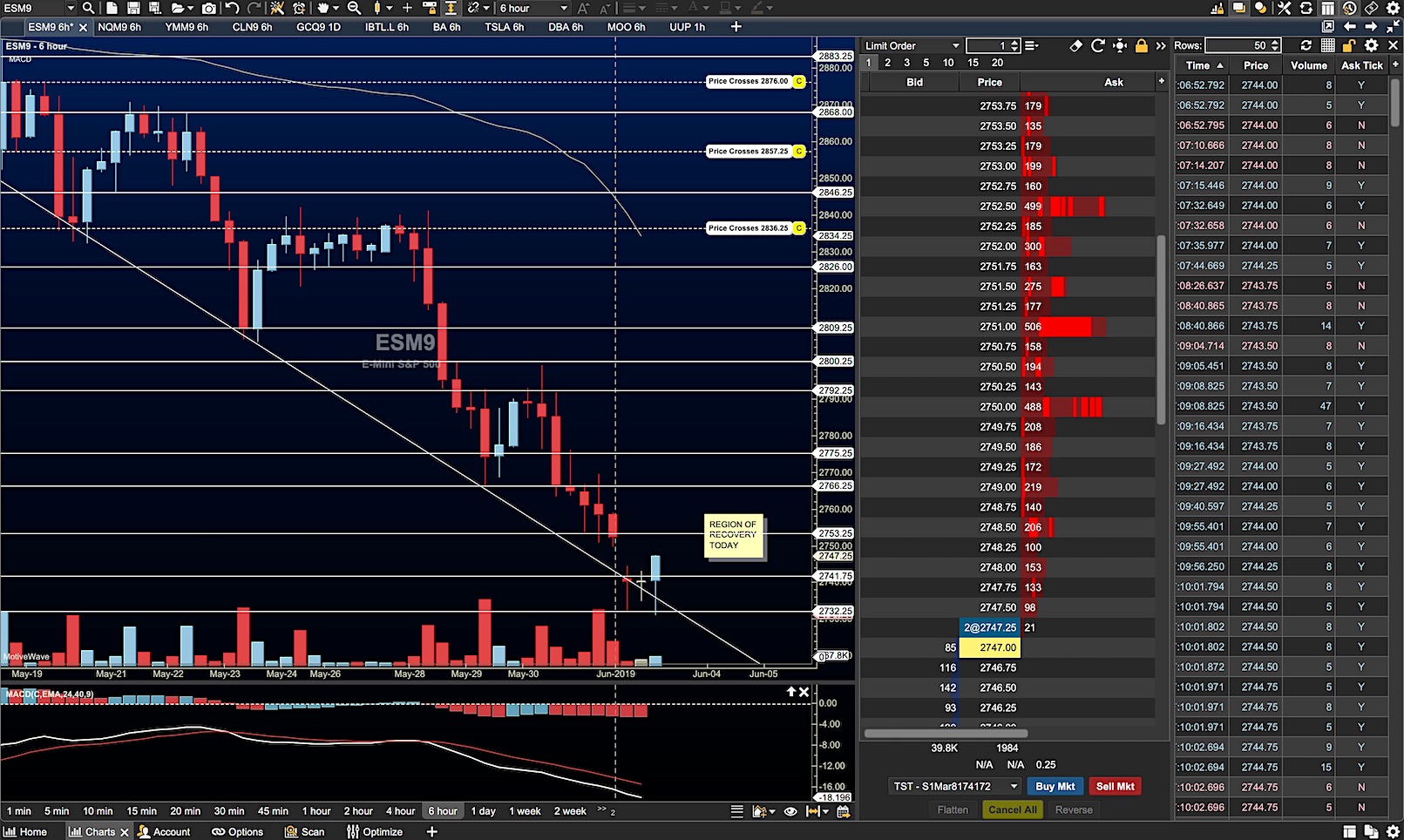The height and width of the screenshot is (840, 1404).
Task: Select the hand pan tool
Action: [323, 8]
